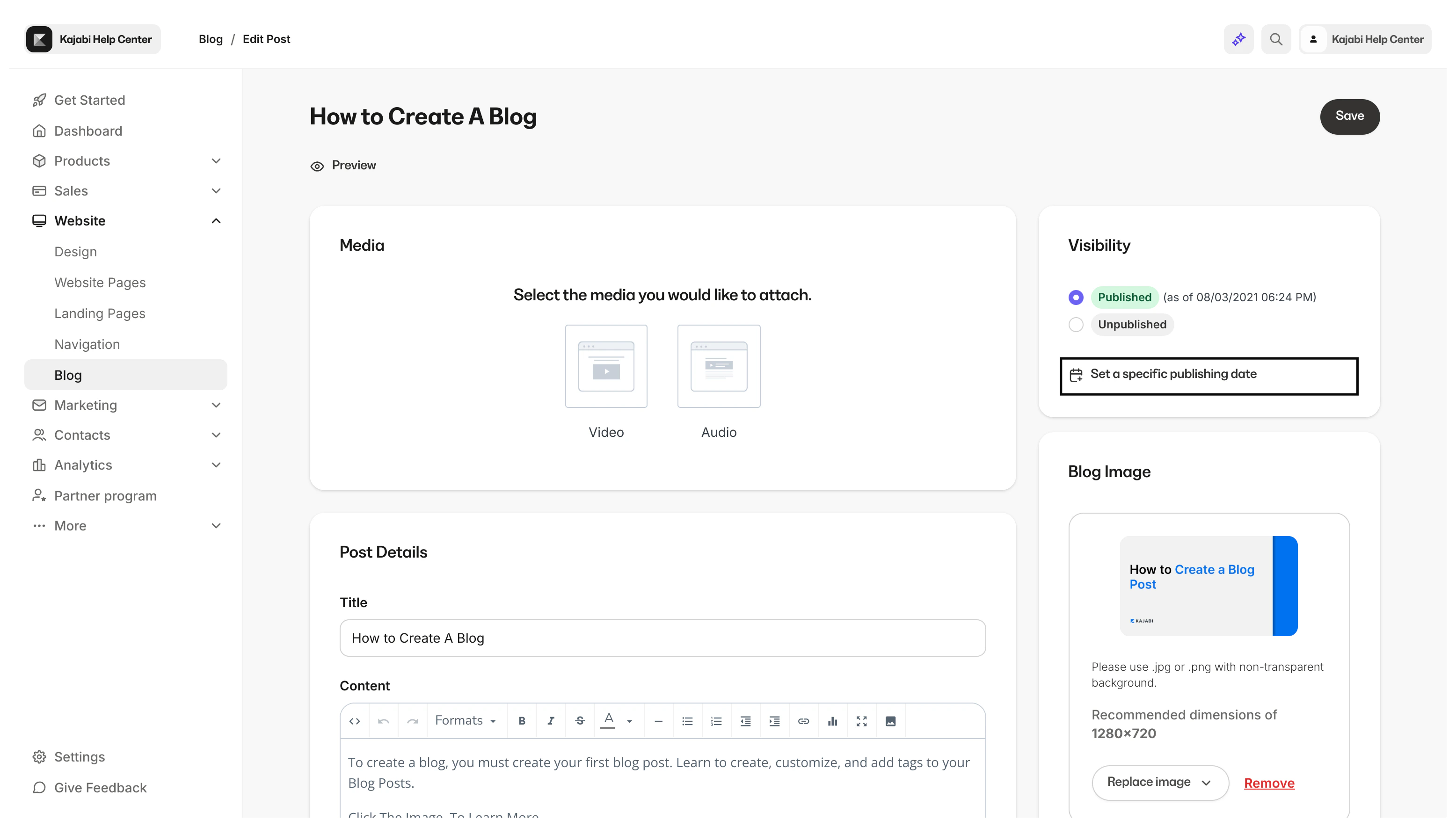Select Landing Pages in the sidebar
This screenshot has height=827, width=1456.
coord(99,313)
